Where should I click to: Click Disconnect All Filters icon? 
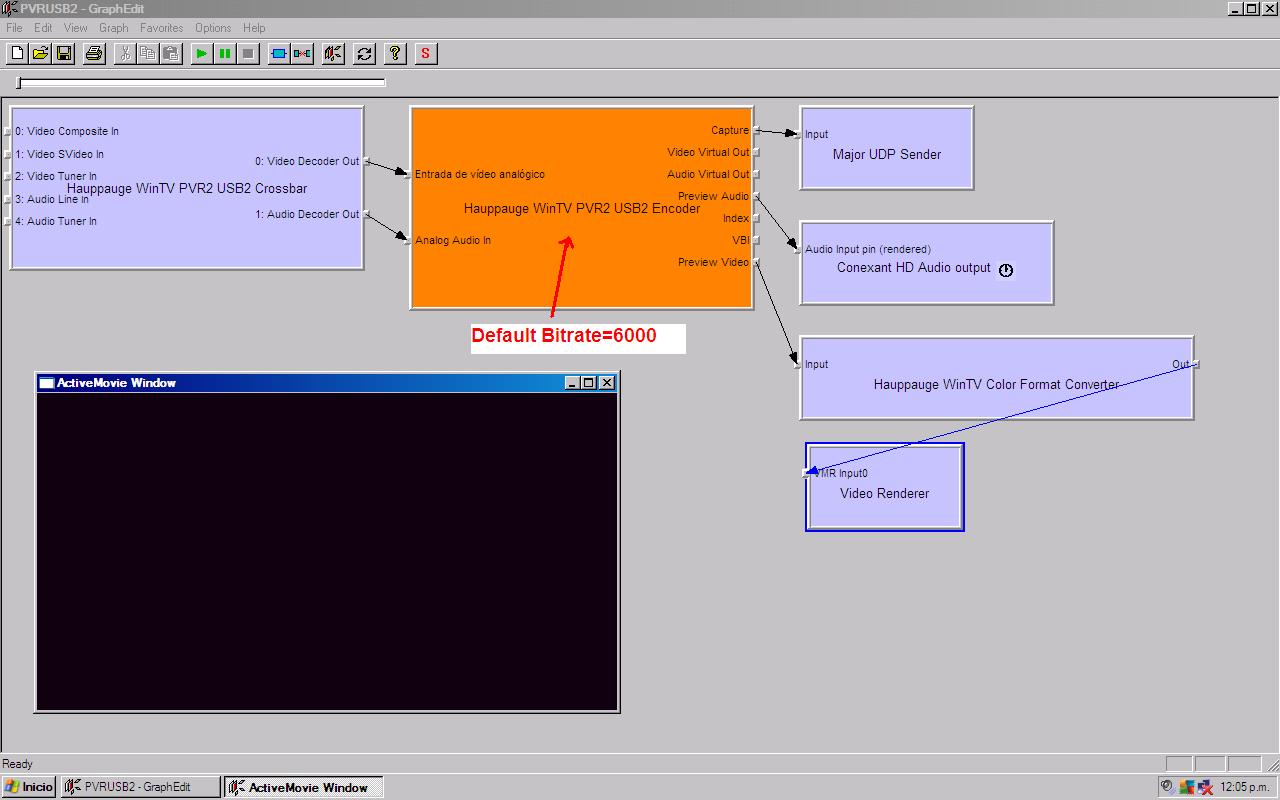pyautogui.click(x=302, y=53)
